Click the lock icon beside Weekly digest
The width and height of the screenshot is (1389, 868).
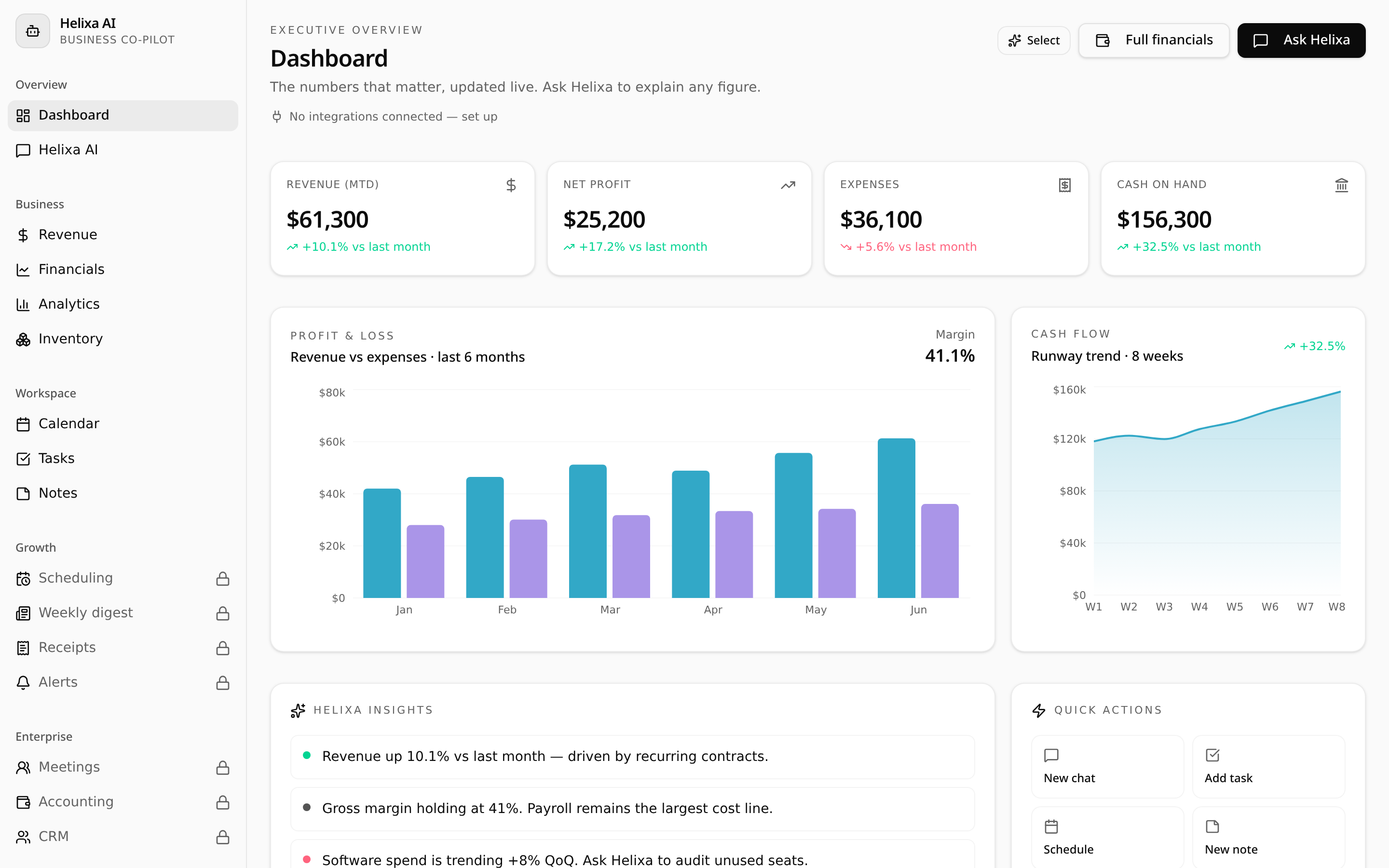(223, 613)
